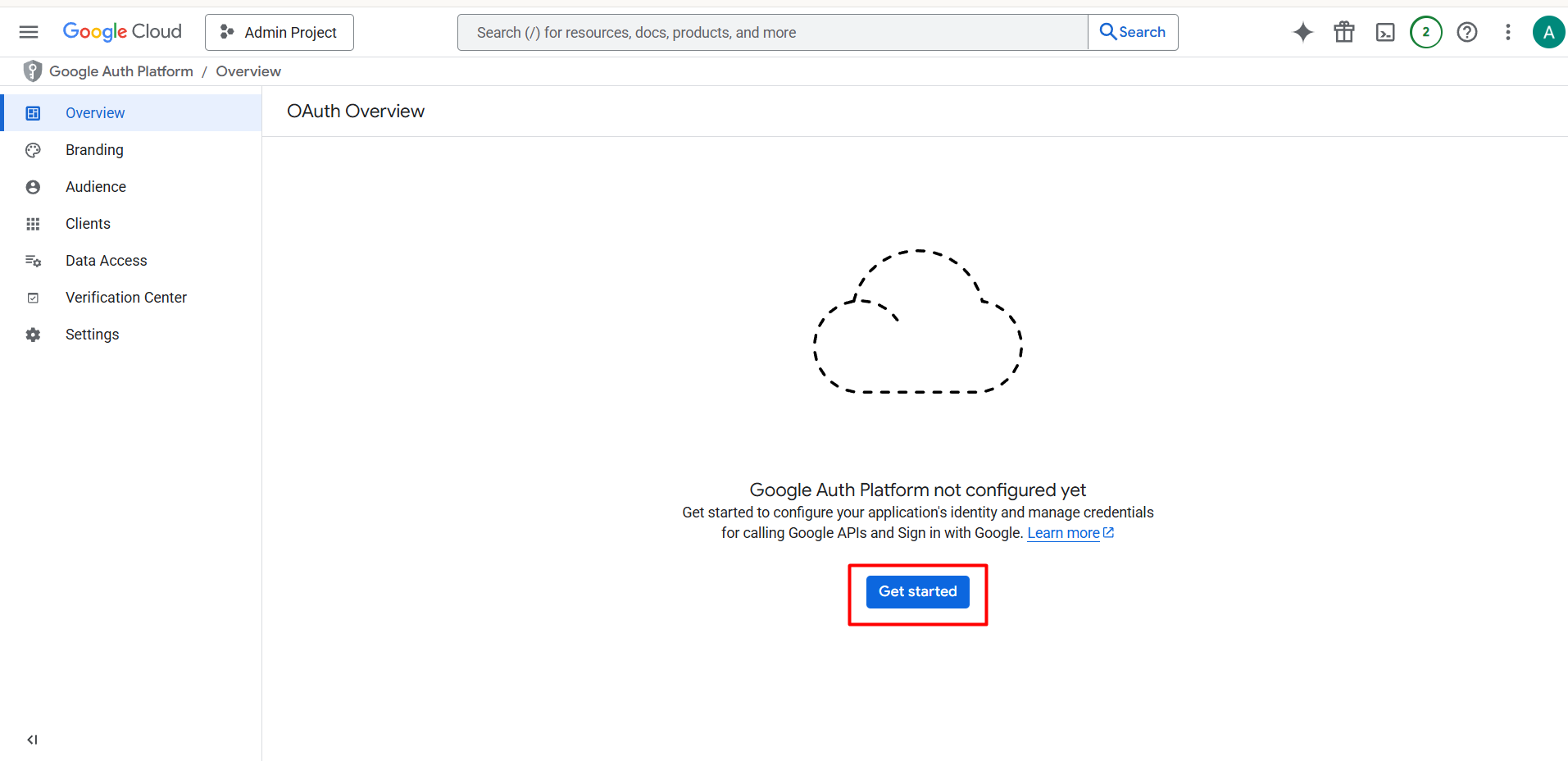
Task: Collapse the left sidebar navigation
Action: tap(32, 740)
